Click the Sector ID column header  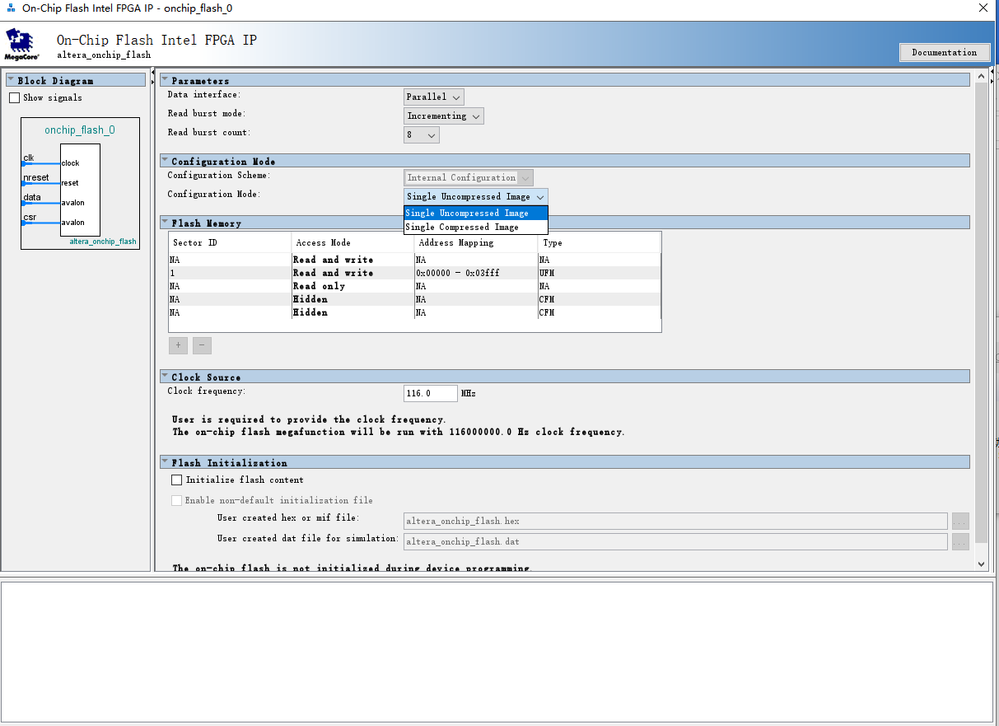pos(230,243)
